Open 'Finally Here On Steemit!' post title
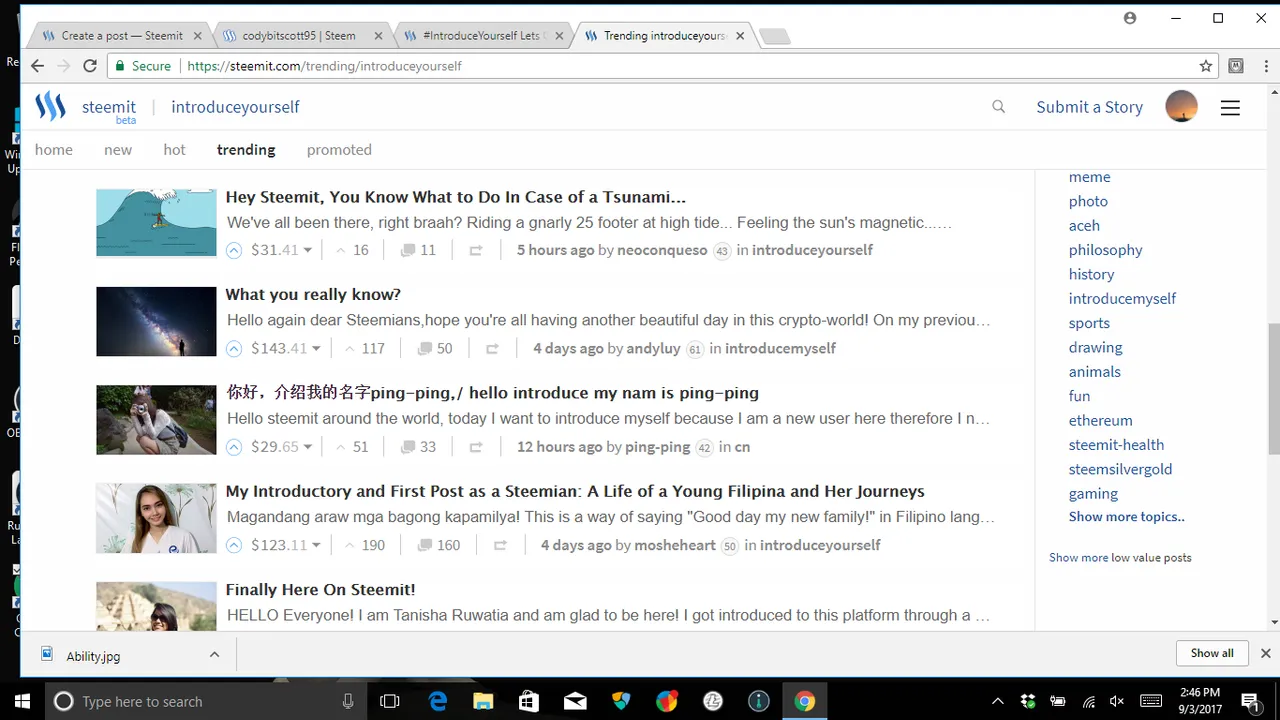Viewport: 1280px width, 720px height. click(x=320, y=589)
